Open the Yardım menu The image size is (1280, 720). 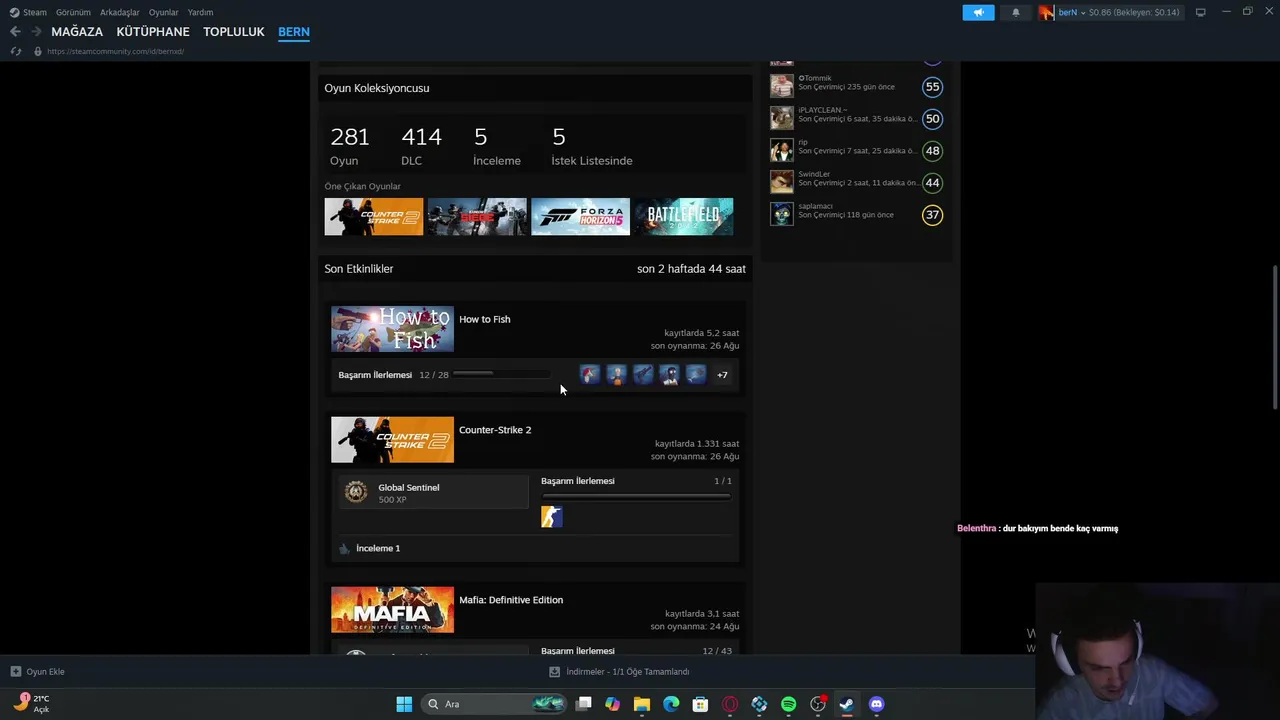[x=200, y=12]
